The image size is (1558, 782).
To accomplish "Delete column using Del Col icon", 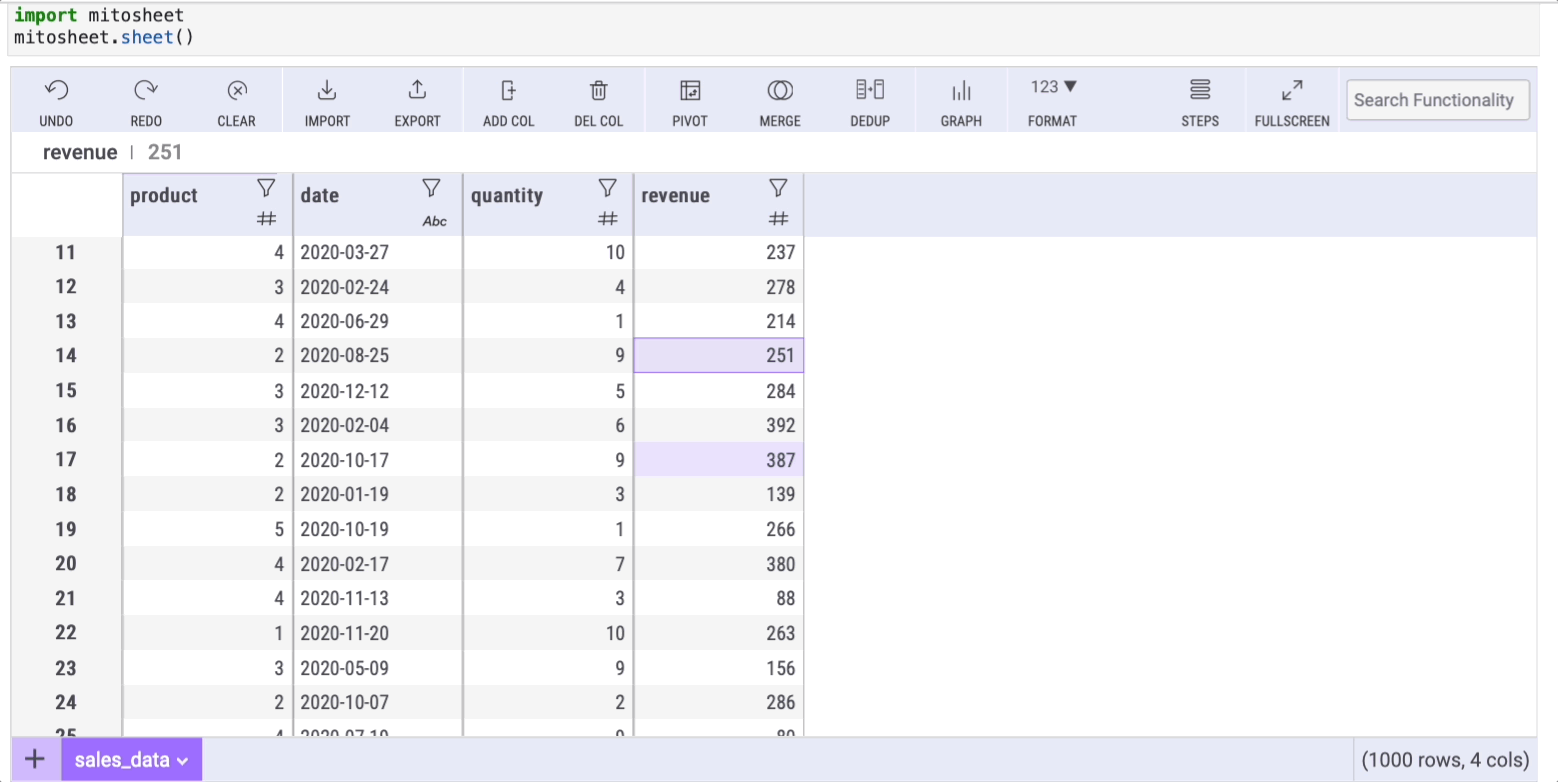I will click(x=599, y=91).
